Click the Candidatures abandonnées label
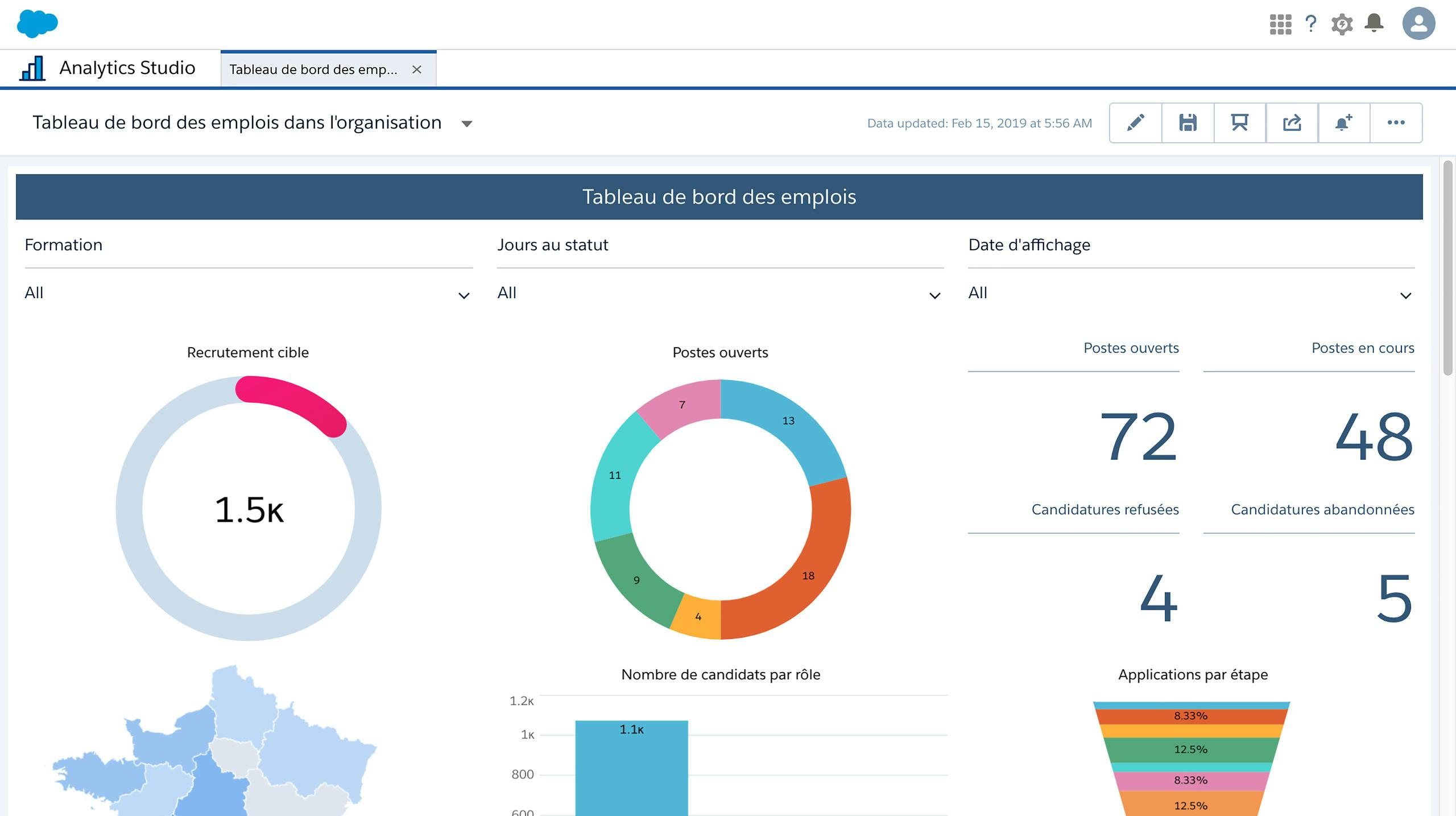1456x816 pixels. [x=1322, y=510]
